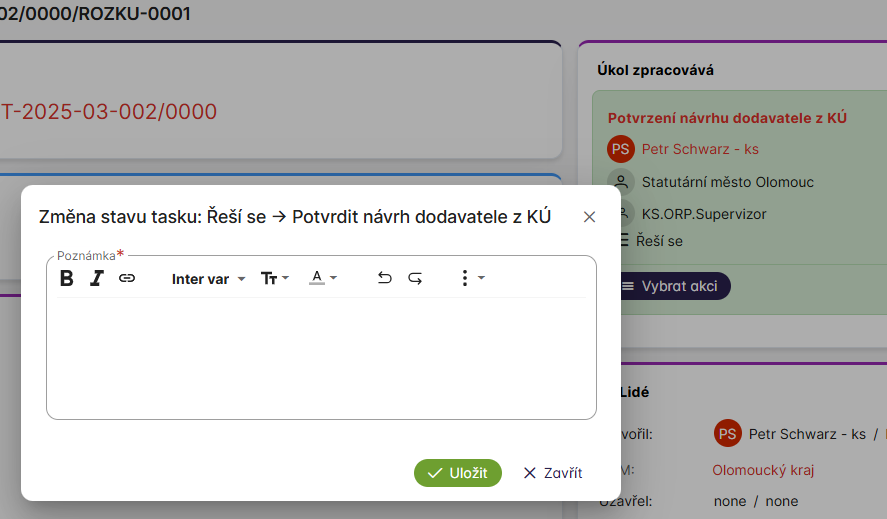Close the dialog with the X icon
This screenshot has width=887, height=519.
(589, 217)
